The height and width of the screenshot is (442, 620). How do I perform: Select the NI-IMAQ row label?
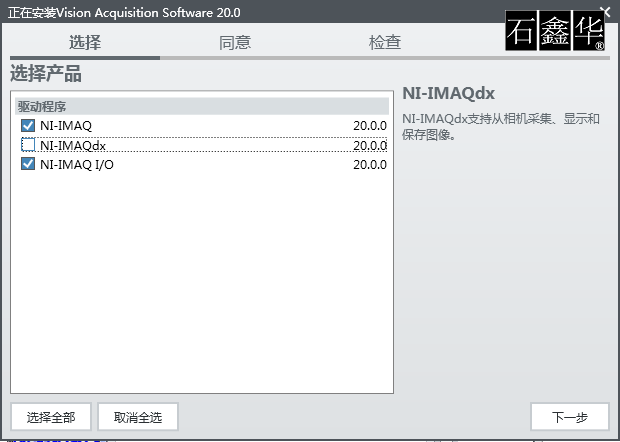point(66,126)
